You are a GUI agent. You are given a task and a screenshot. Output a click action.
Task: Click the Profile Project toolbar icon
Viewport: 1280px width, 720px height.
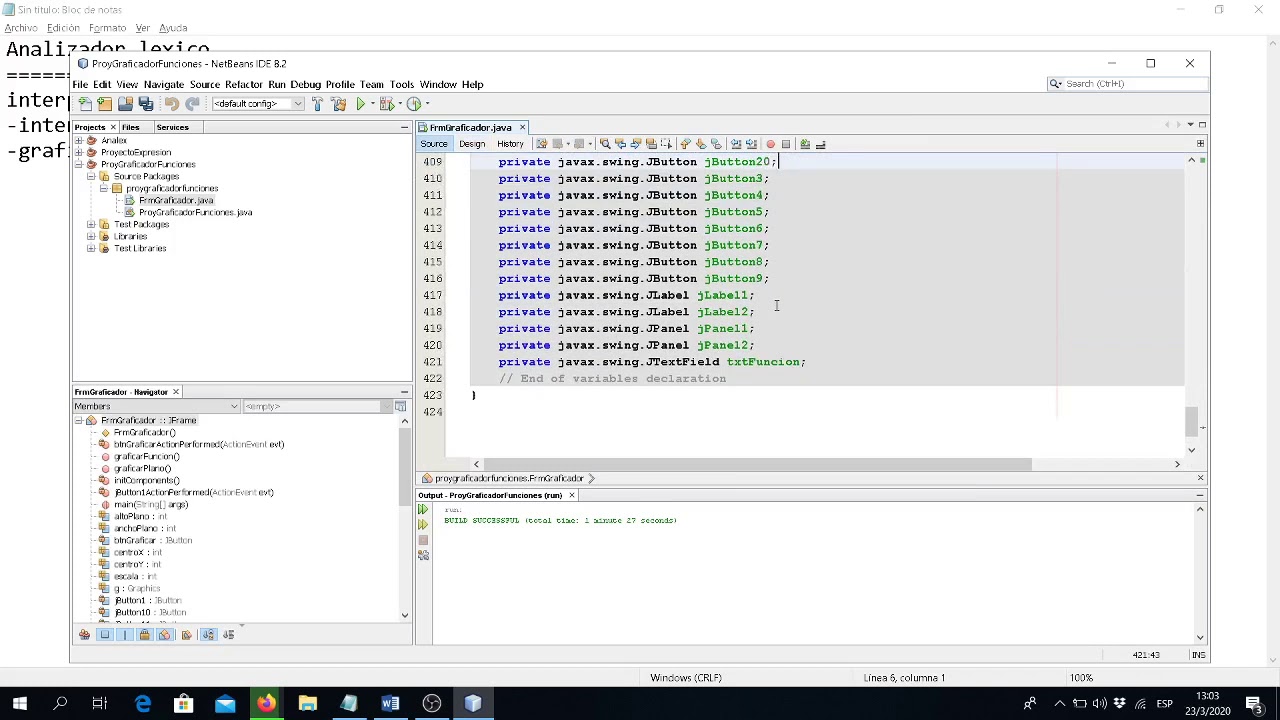[x=414, y=104]
